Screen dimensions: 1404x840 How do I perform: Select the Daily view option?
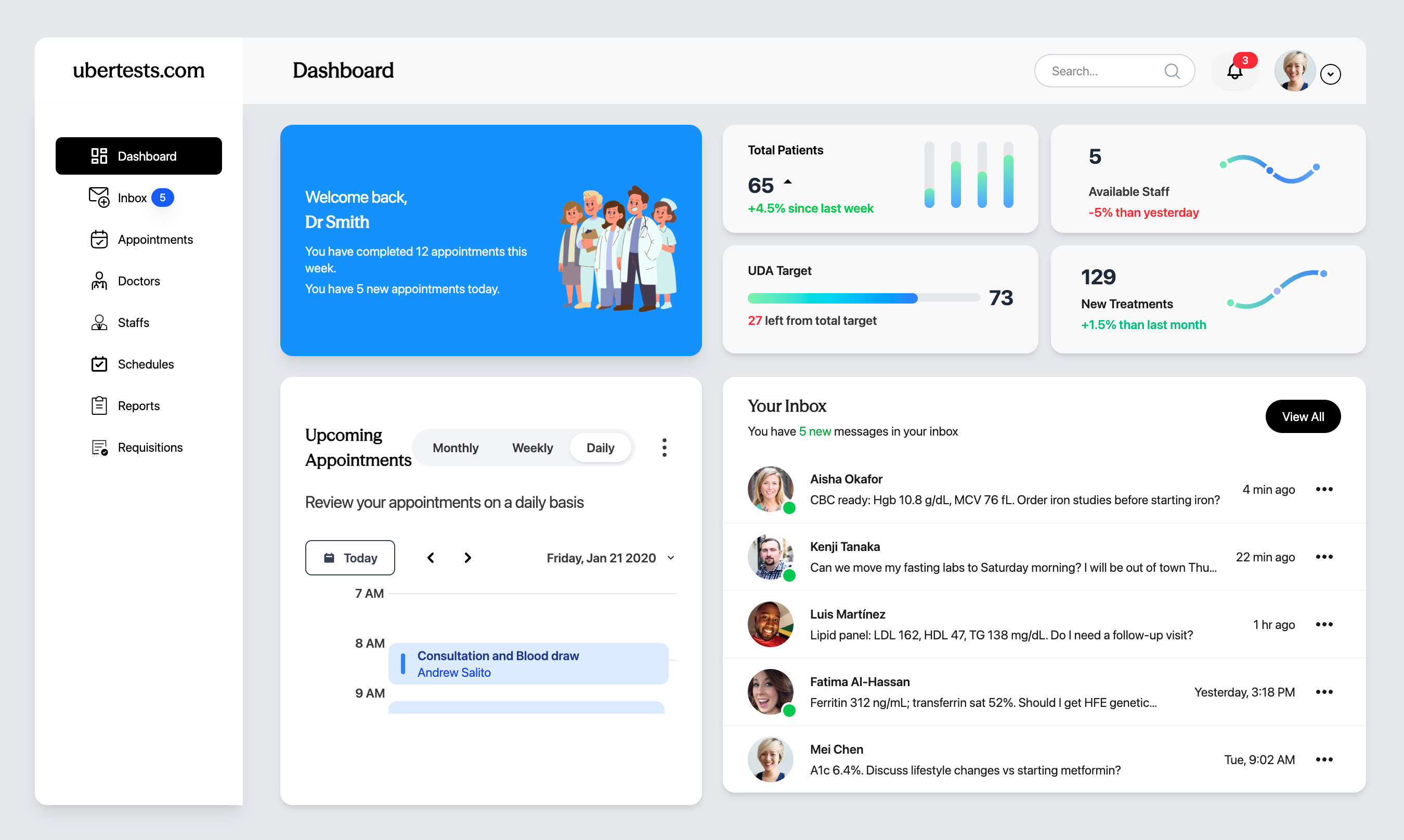tap(600, 448)
